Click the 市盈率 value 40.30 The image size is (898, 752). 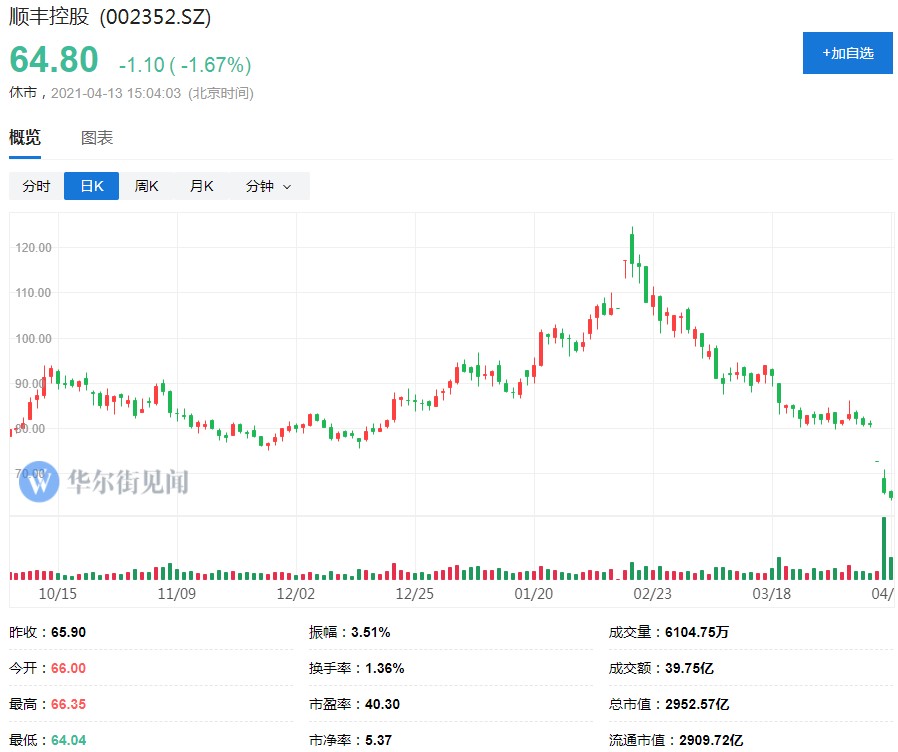coord(382,704)
